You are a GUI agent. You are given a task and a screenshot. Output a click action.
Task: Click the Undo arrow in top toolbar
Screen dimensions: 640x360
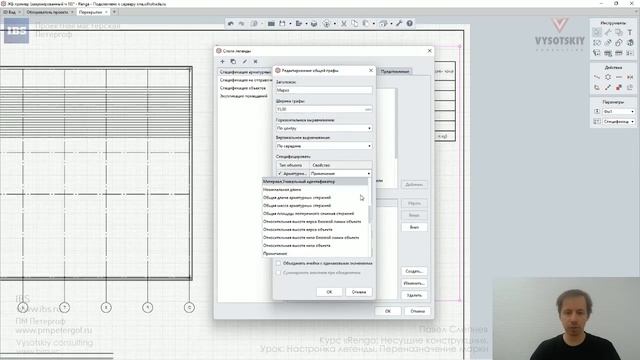pos(231,24)
